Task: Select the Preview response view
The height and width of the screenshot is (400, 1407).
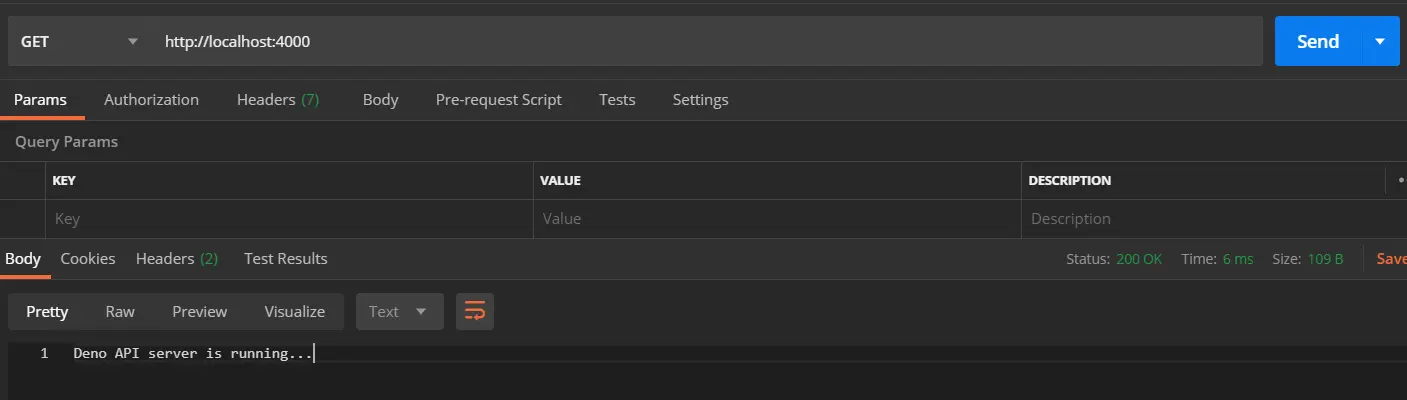Action: pyautogui.click(x=199, y=312)
